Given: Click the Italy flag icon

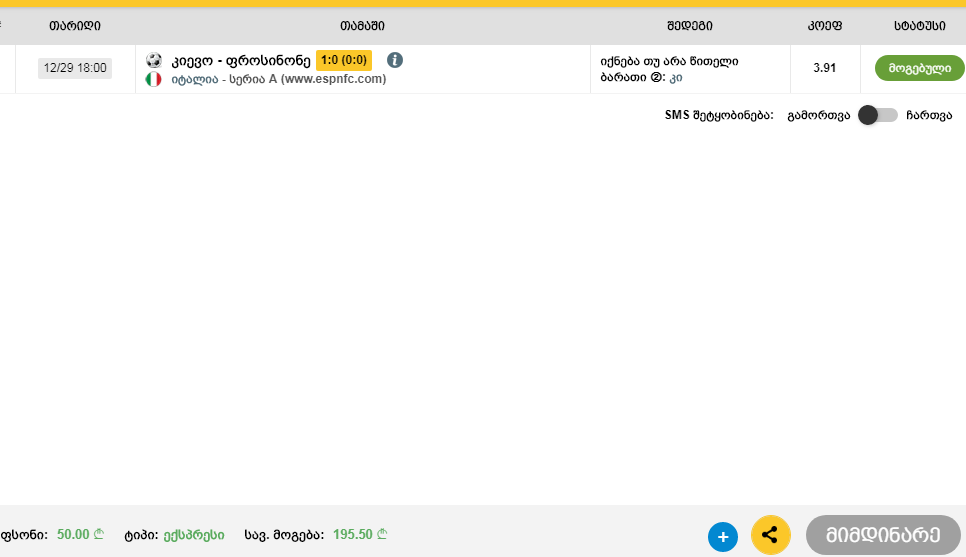Looking at the screenshot, I should click(153, 79).
